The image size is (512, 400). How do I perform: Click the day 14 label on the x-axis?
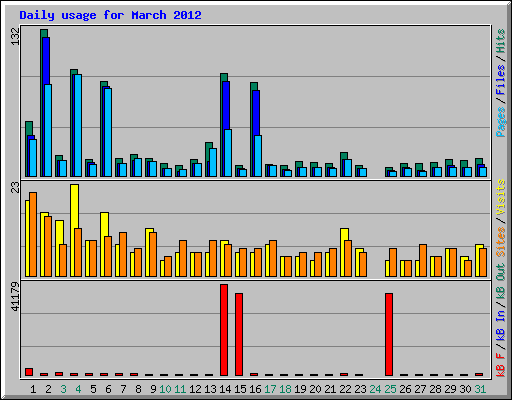click(x=225, y=389)
